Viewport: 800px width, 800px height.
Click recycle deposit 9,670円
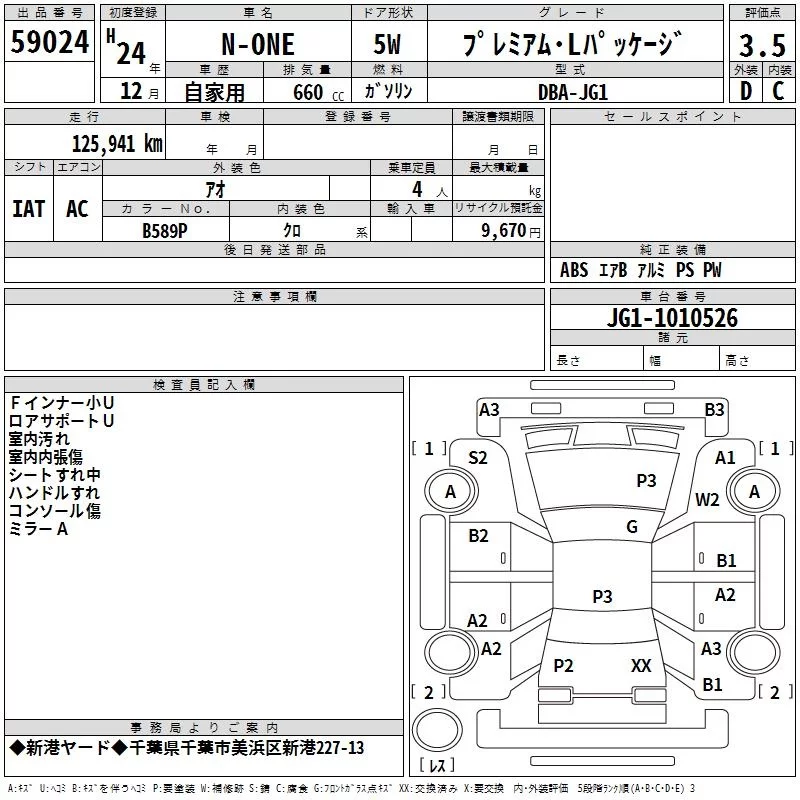click(x=511, y=231)
